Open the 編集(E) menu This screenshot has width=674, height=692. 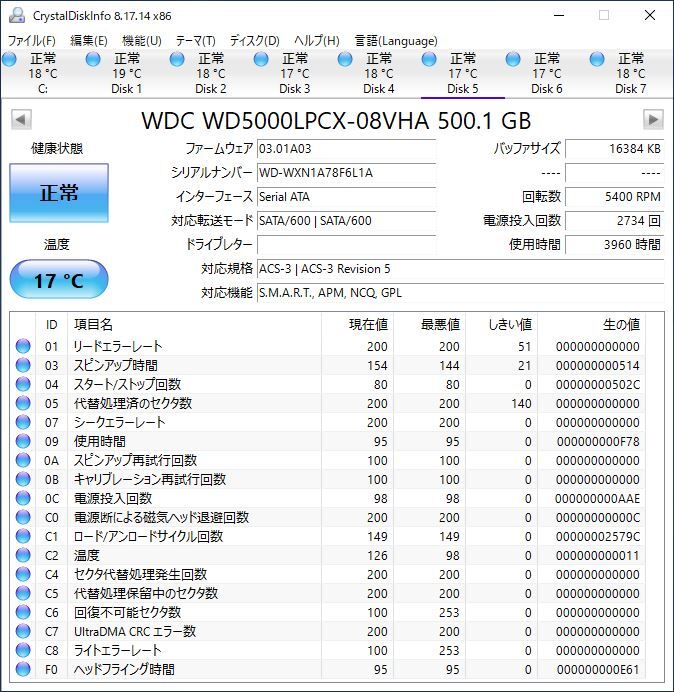pos(89,41)
